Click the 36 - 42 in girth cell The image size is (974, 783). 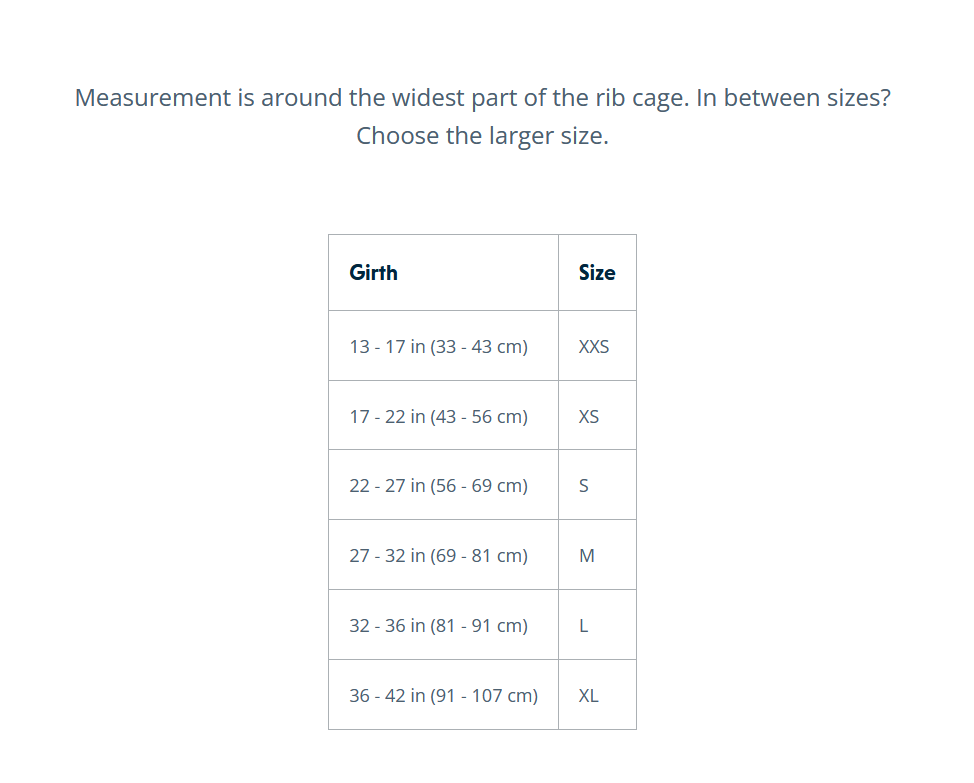point(443,695)
